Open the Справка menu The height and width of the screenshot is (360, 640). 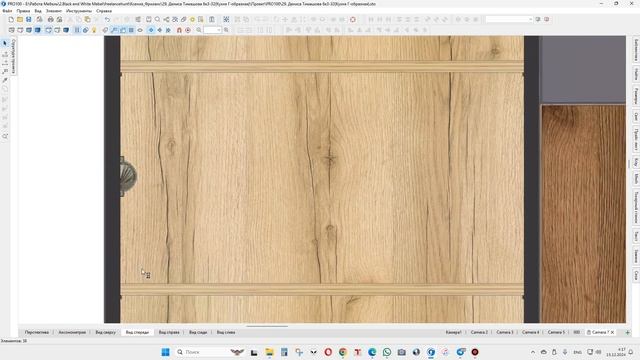coord(104,11)
